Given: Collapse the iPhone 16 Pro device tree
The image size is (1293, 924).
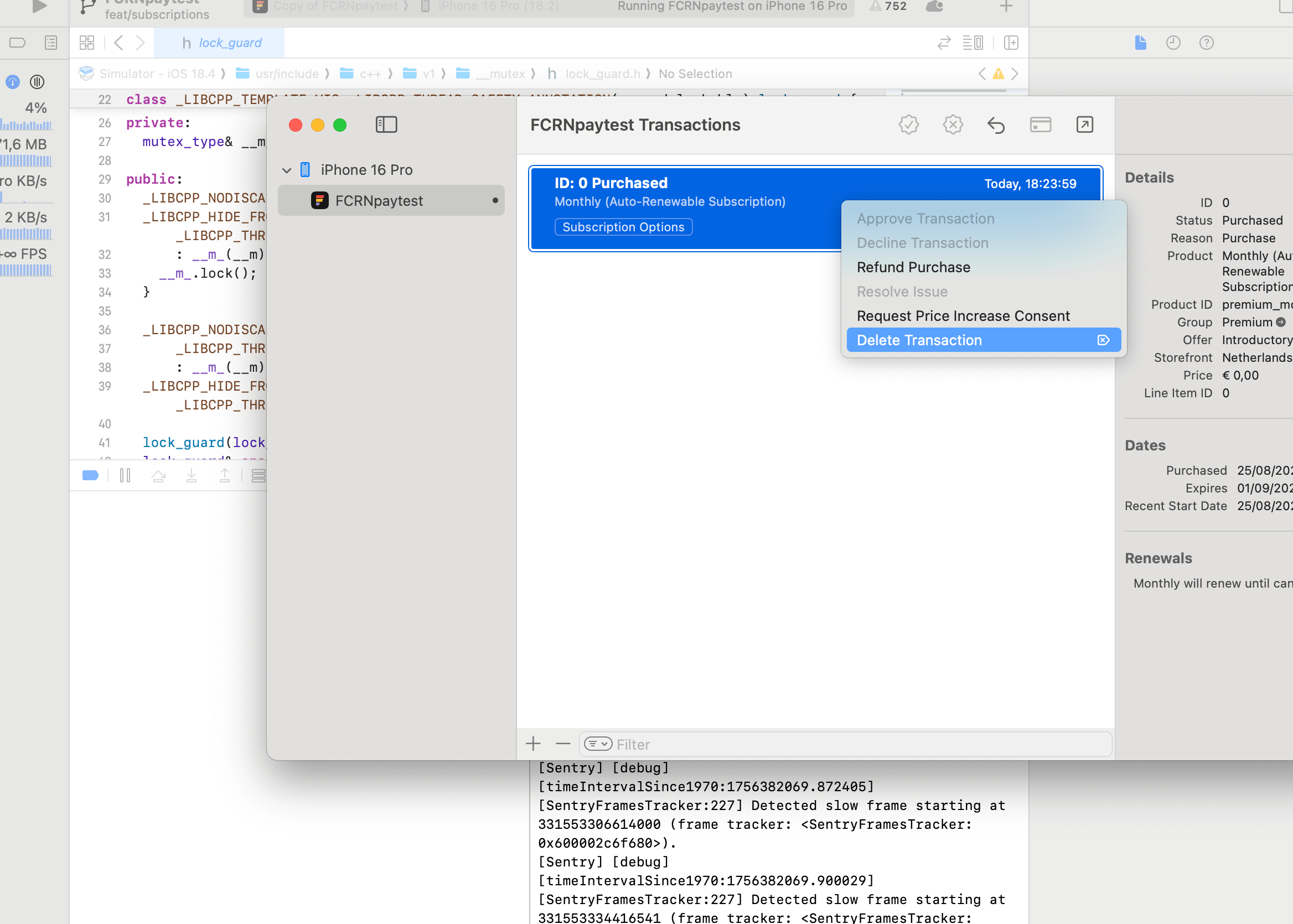Looking at the screenshot, I should (x=287, y=169).
